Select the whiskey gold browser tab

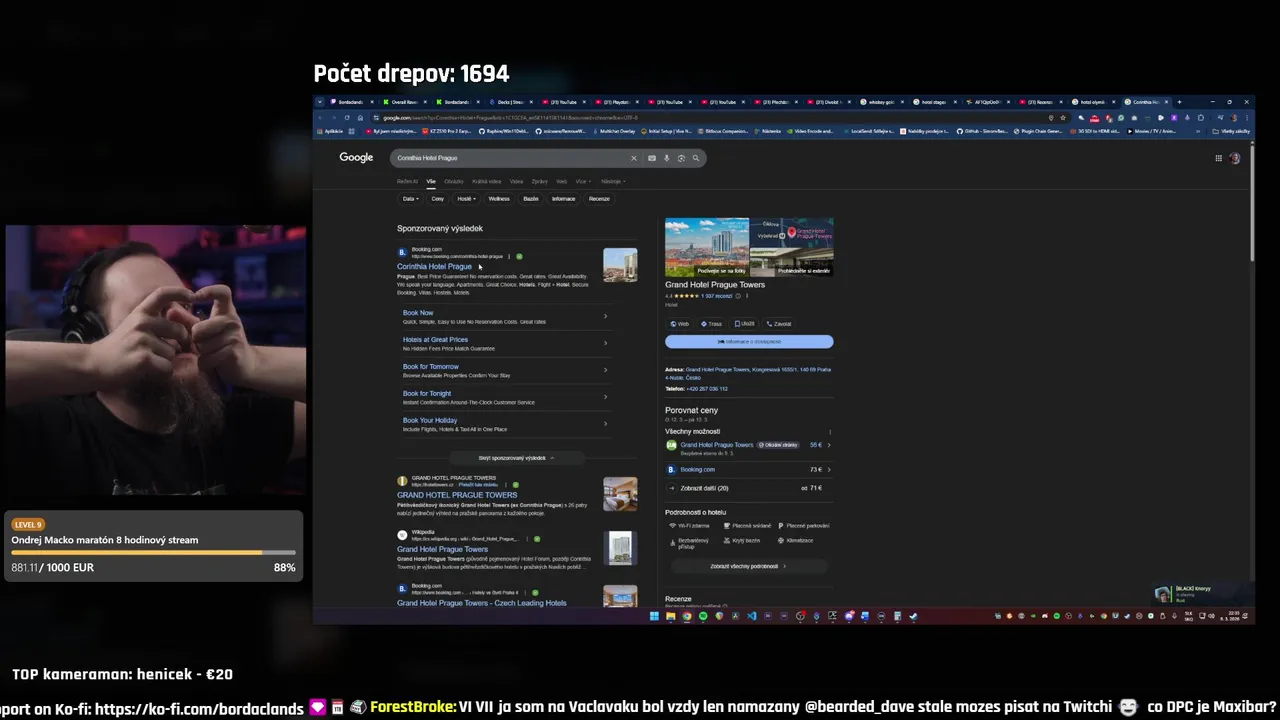coord(880,102)
